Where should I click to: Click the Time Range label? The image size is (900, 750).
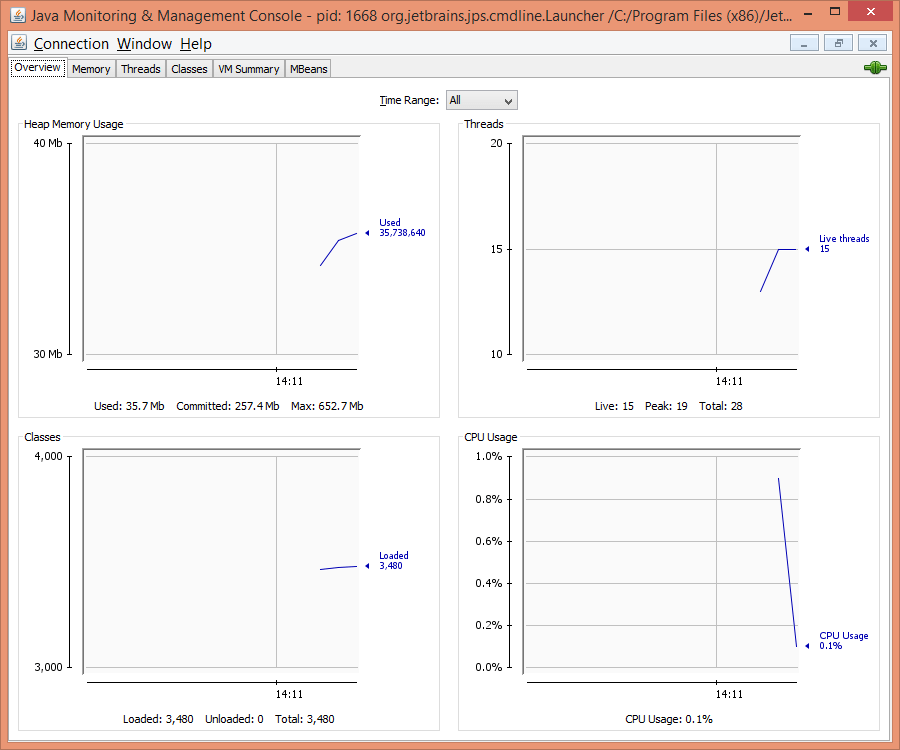(409, 100)
